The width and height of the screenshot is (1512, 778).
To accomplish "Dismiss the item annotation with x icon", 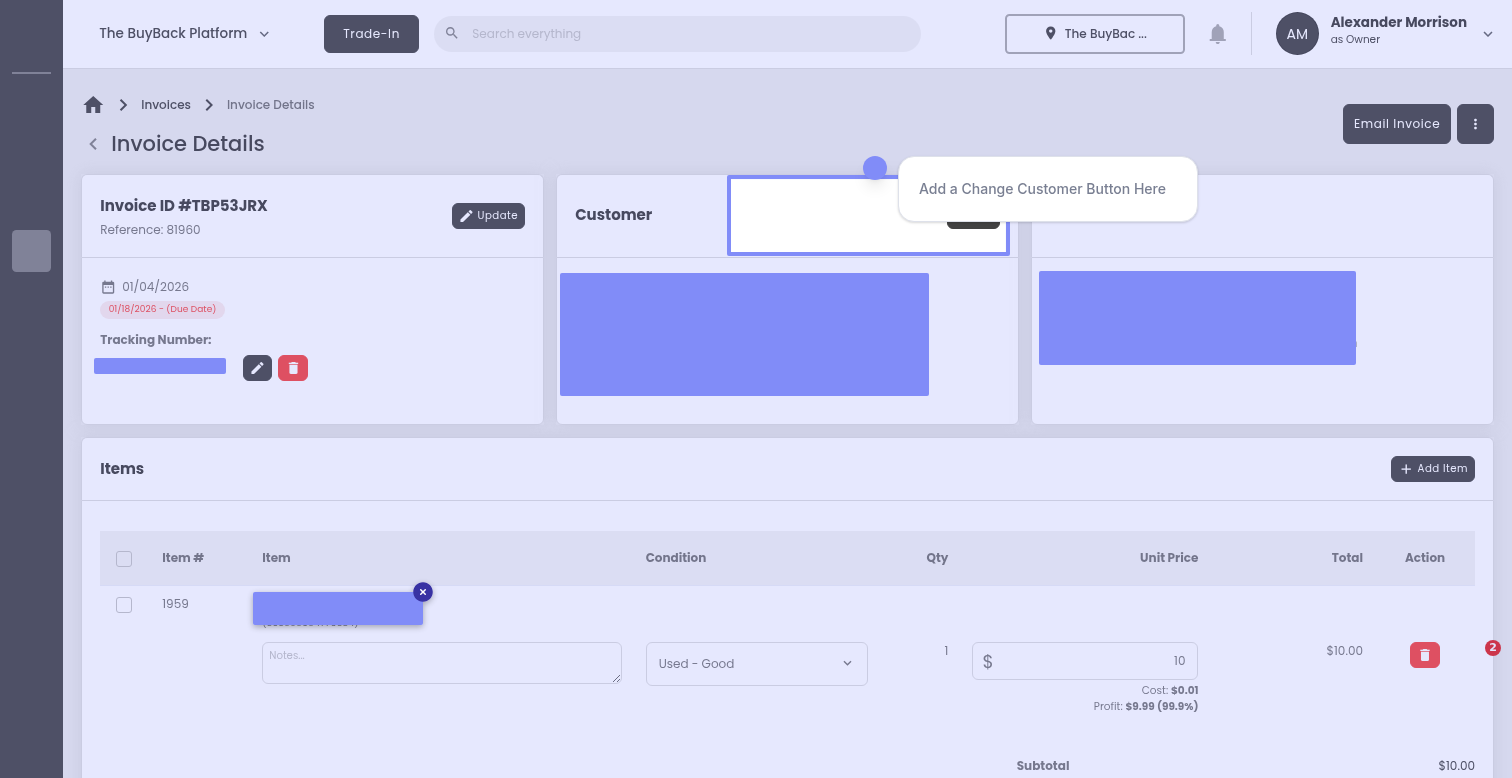I will [x=423, y=592].
